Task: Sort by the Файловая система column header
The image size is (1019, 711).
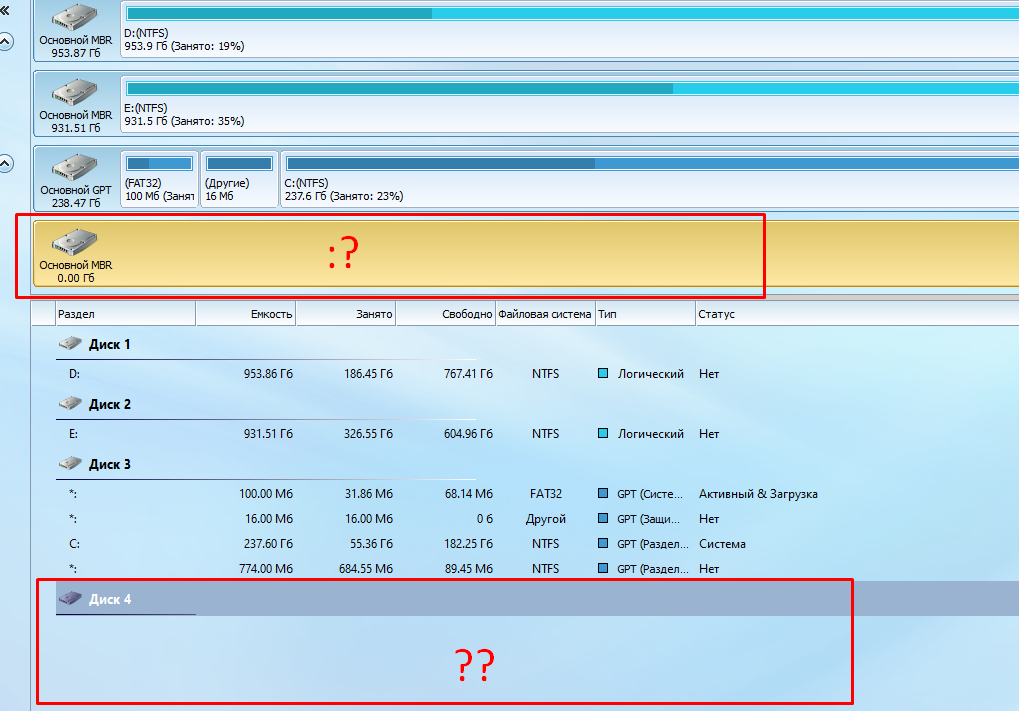Action: [x=546, y=314]
